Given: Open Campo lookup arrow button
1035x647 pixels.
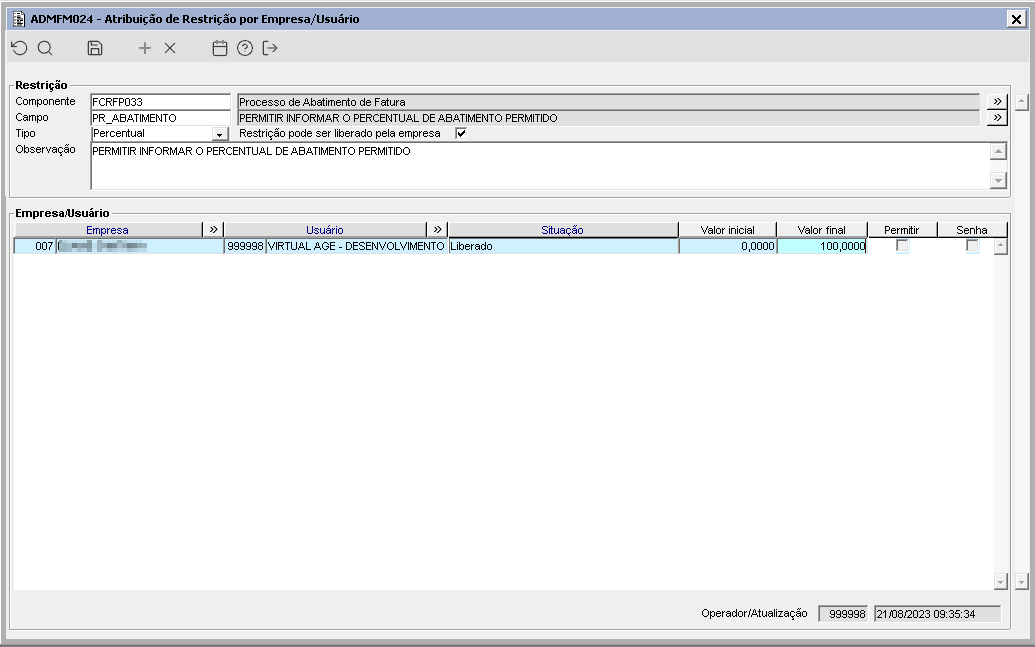Looking at the screenshot, I should [997, 118].
